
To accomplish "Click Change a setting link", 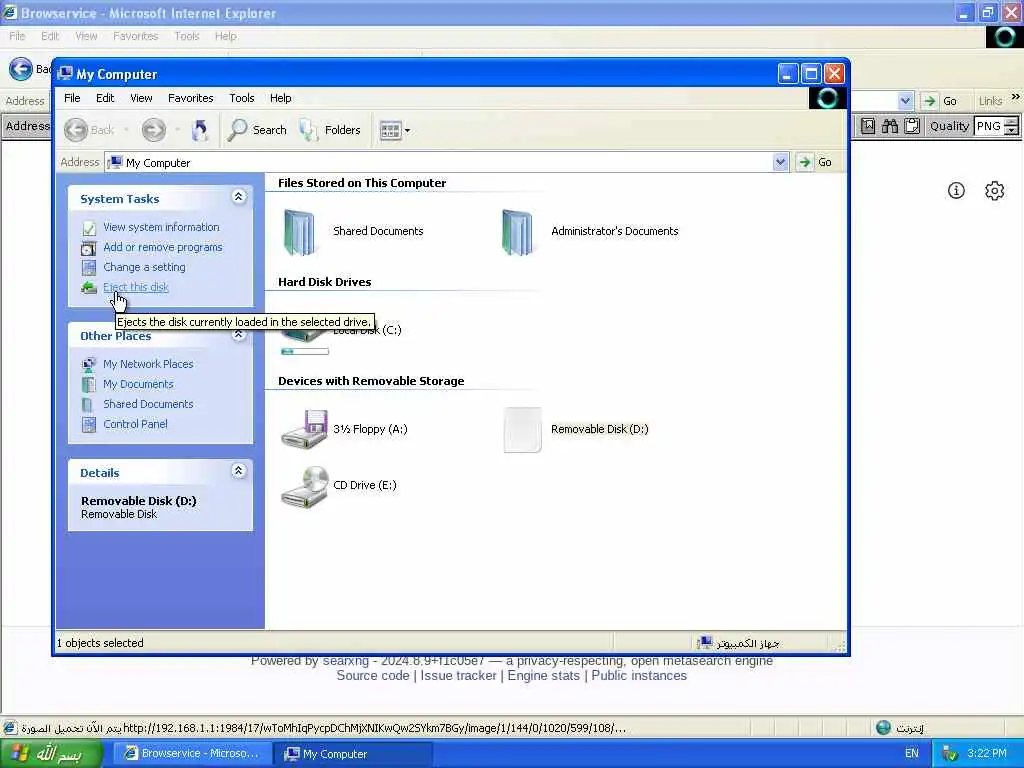I will (x=144, y=267).
